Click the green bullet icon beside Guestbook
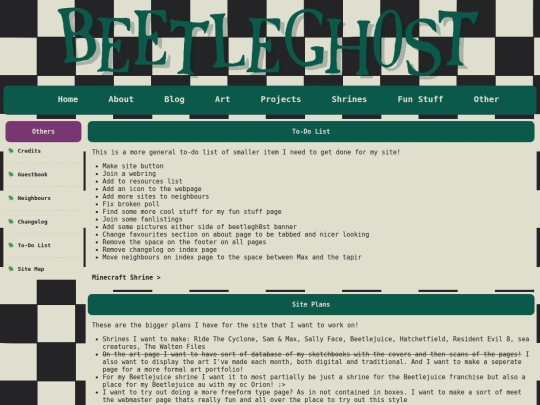The width and height of the screenshot is (540, 405). [x=11, y=174]
